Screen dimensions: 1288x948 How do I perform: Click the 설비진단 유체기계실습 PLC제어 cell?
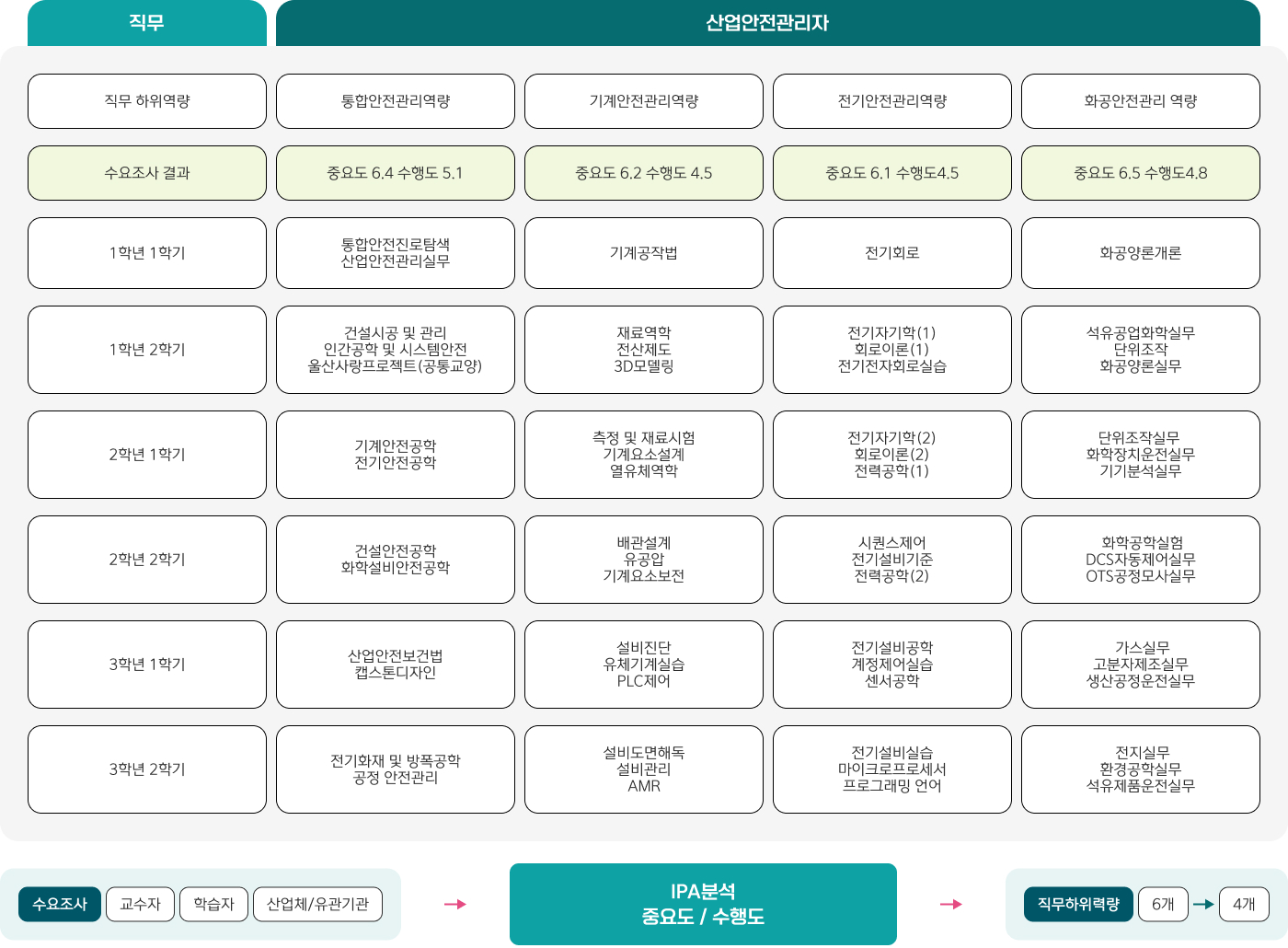644,665
